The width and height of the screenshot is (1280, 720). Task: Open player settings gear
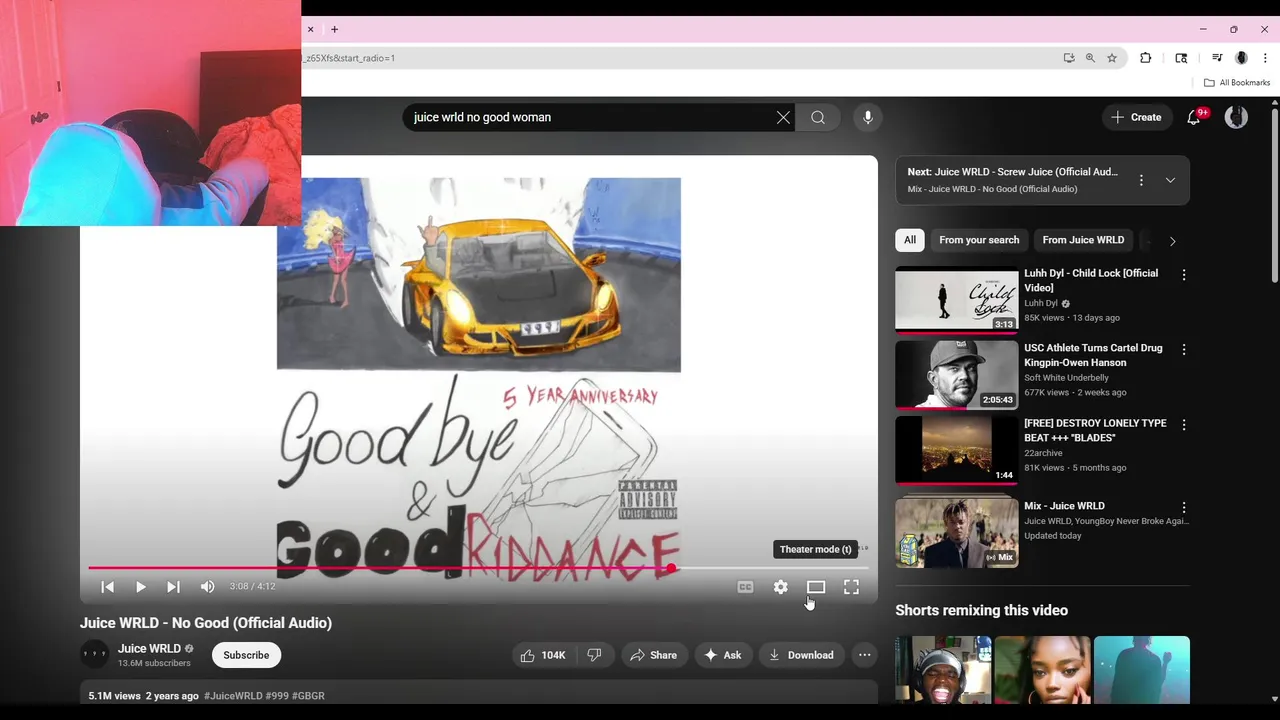(781, 587)
